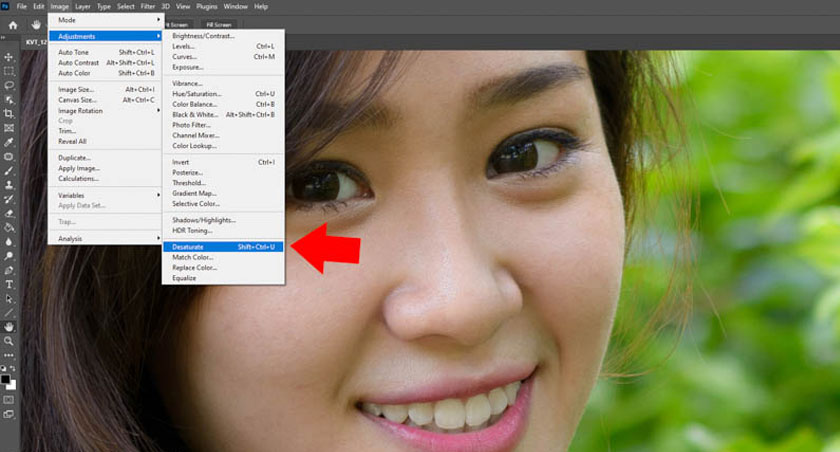Toggle Quick Mask mode

pyautogui.click(x=9, y=400)
